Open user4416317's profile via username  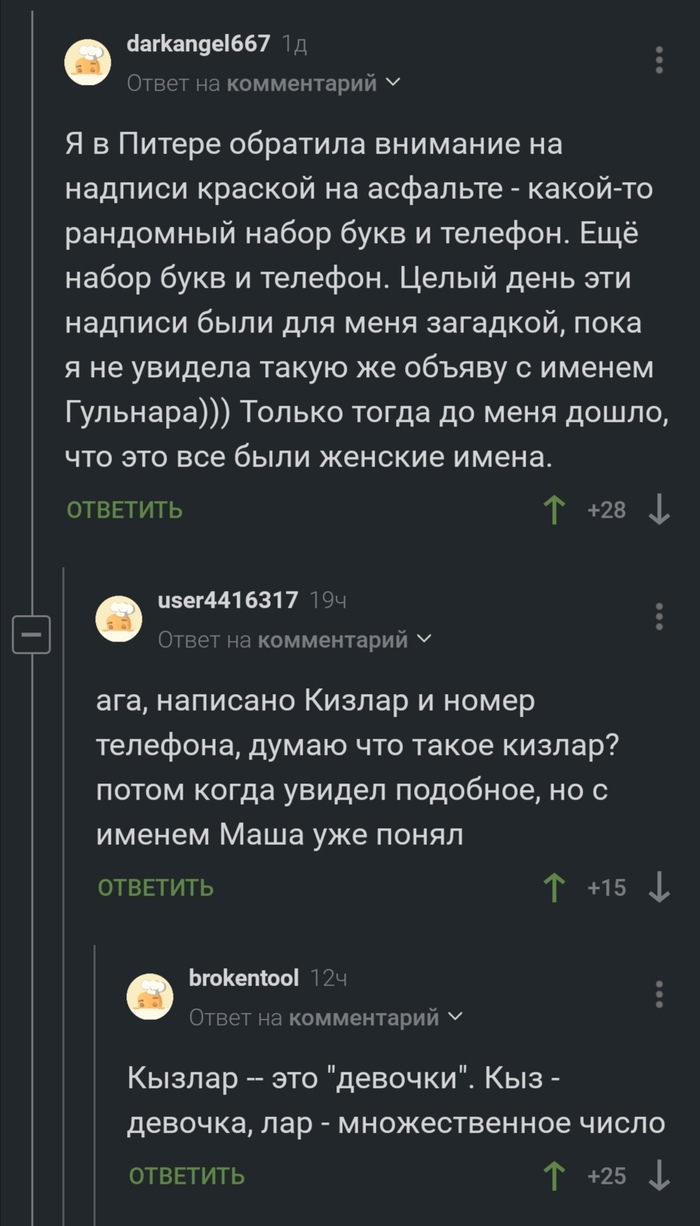click(228, 600)
